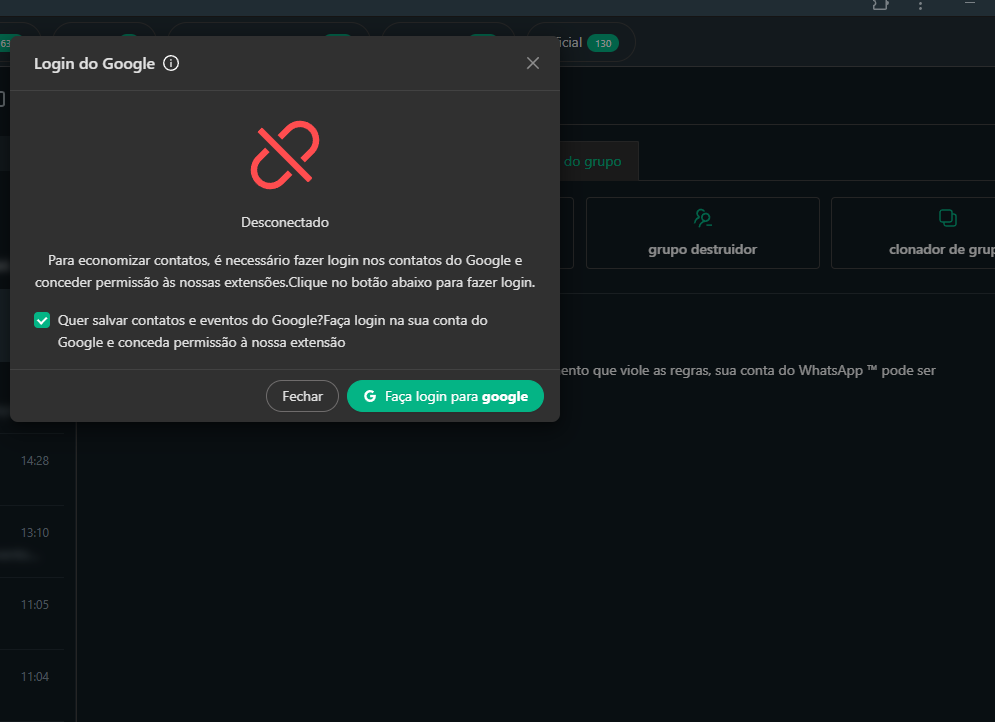The width and height of the screenshot is (995, 722).
Task: Open the chat from 11:05
Action: pos(32,614)
